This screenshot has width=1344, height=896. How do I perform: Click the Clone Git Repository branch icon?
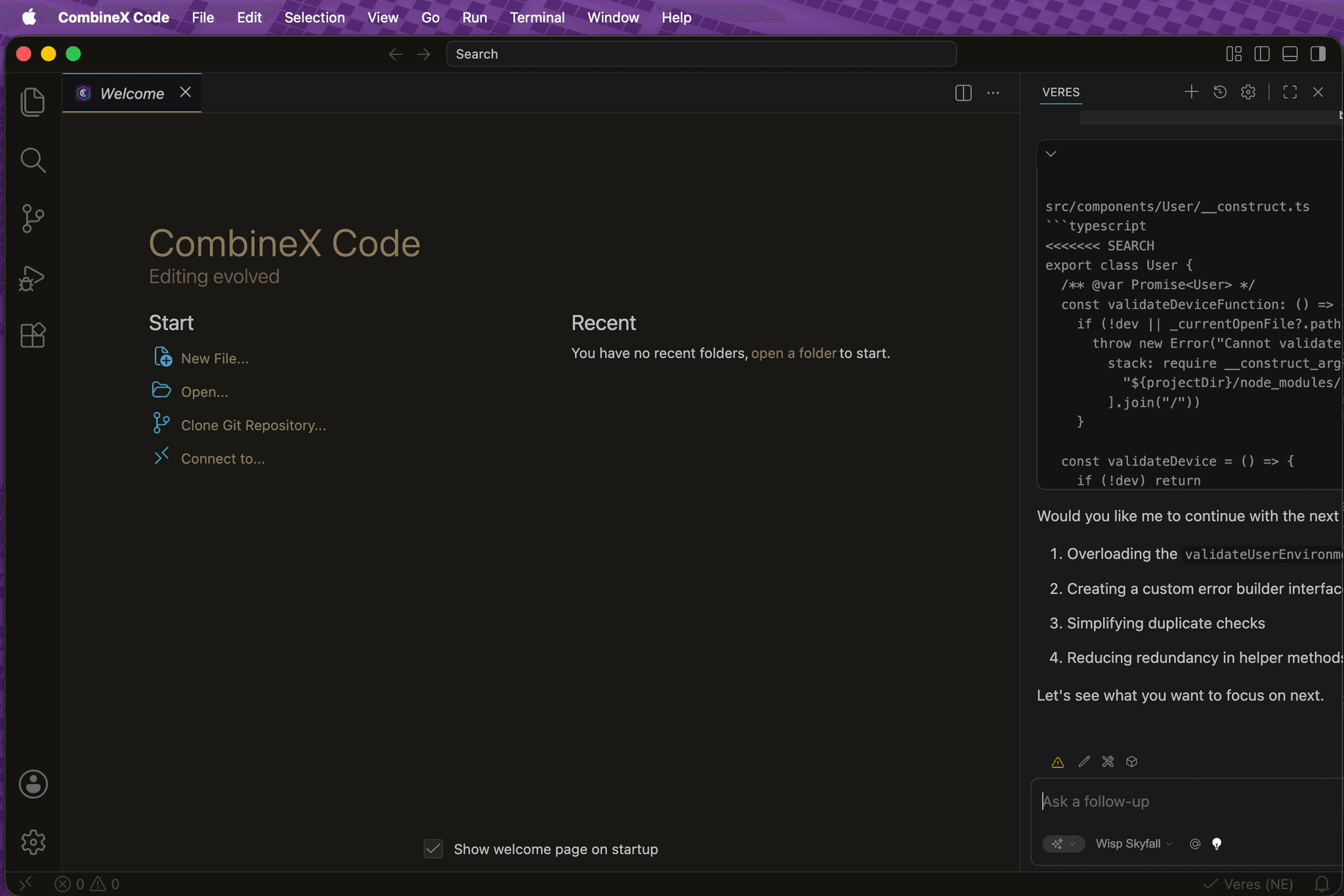[x=161, y=423]
